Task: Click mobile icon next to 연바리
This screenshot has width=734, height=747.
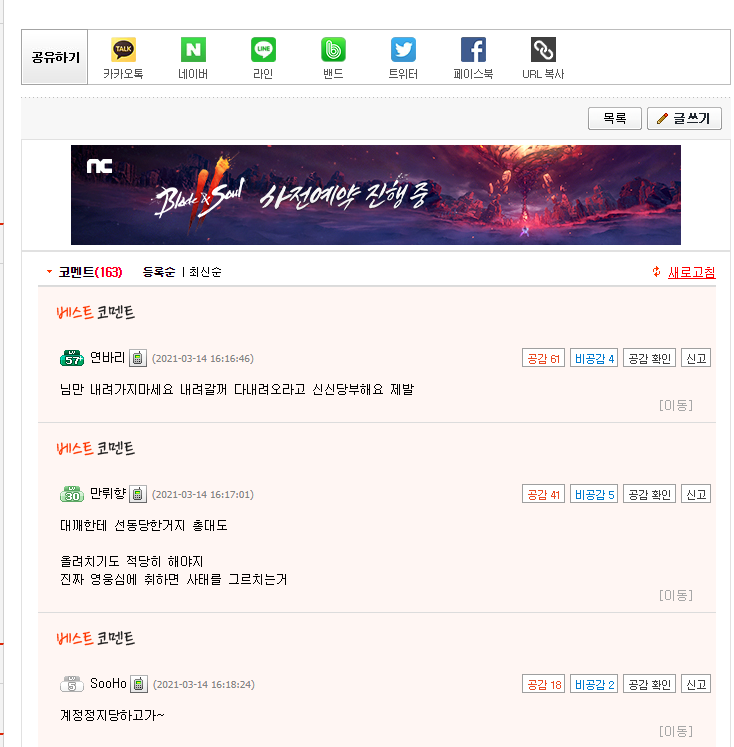Action: 138,358
